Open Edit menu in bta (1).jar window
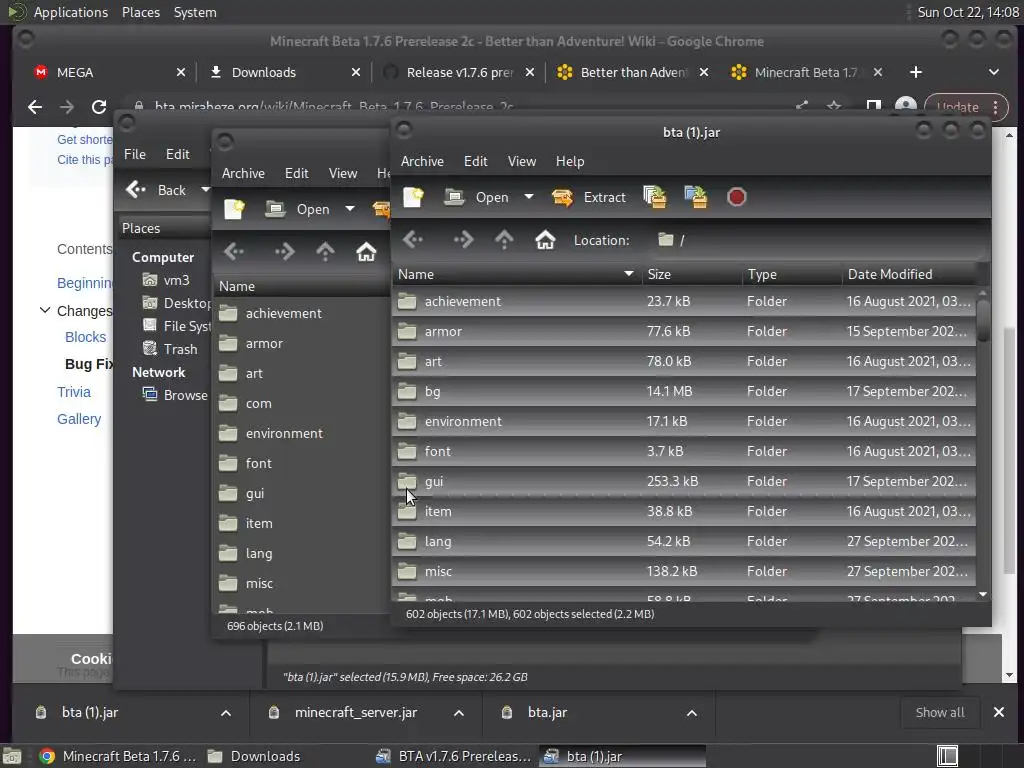The image size is (1024, 768). point(475,161)
